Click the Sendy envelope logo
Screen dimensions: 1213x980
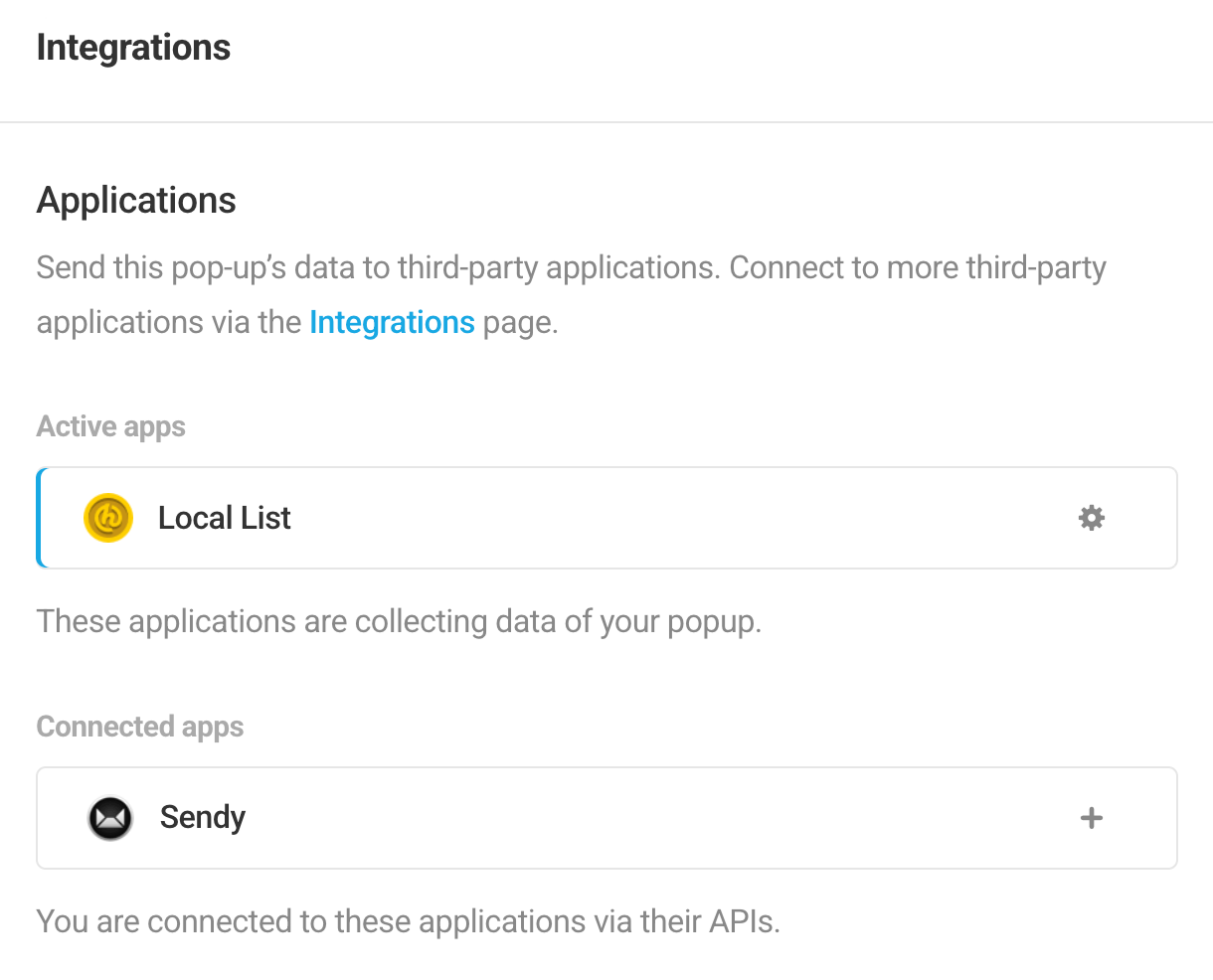point(110,818)
